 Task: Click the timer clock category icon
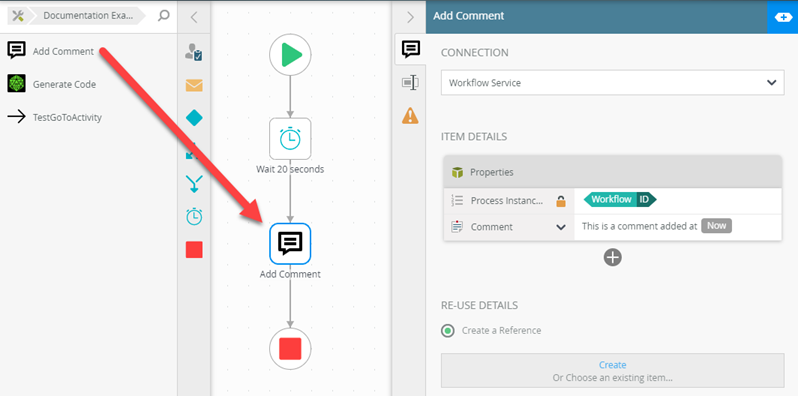point(194,216)
